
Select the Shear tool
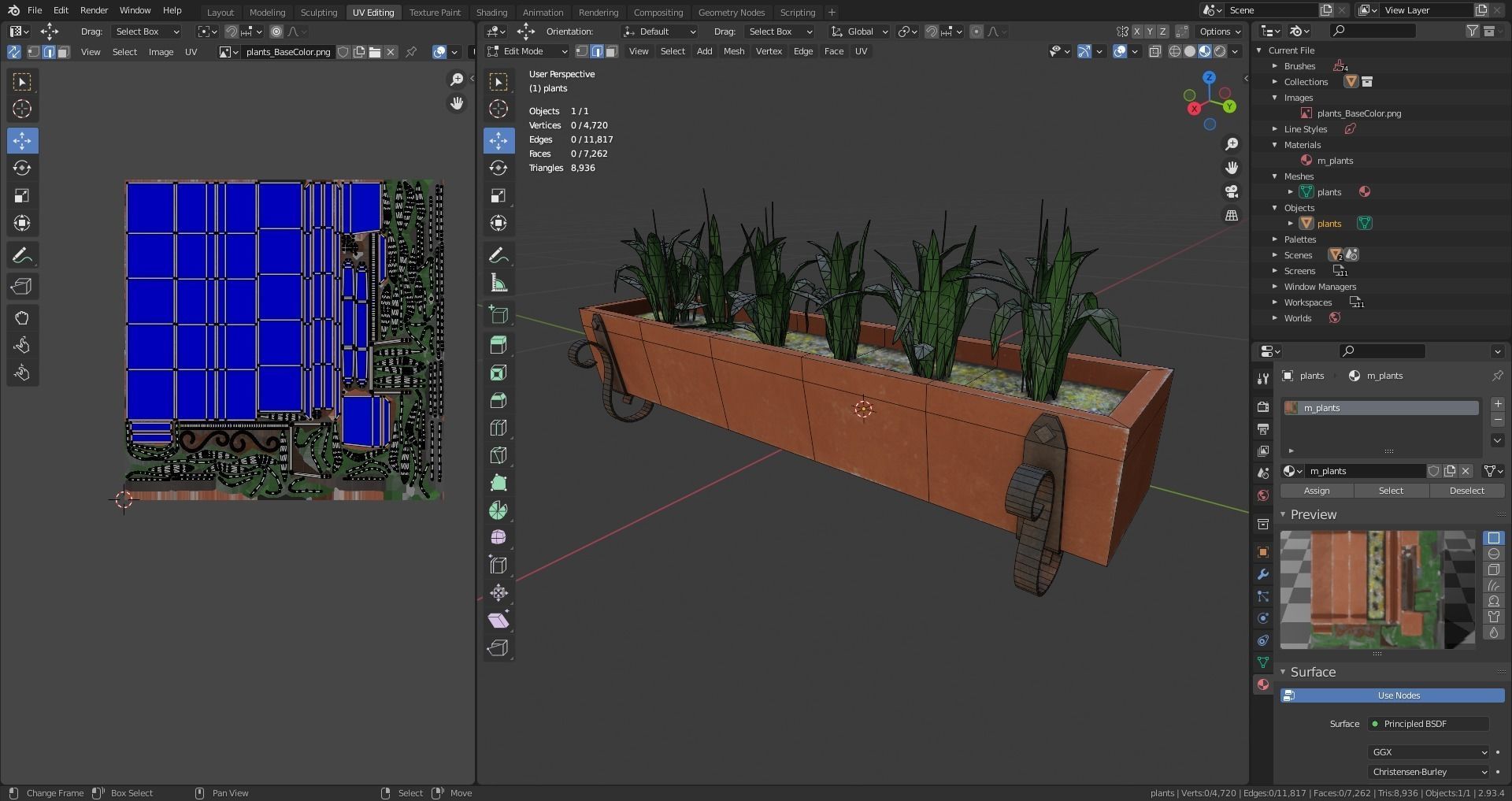tap(498, 620)
